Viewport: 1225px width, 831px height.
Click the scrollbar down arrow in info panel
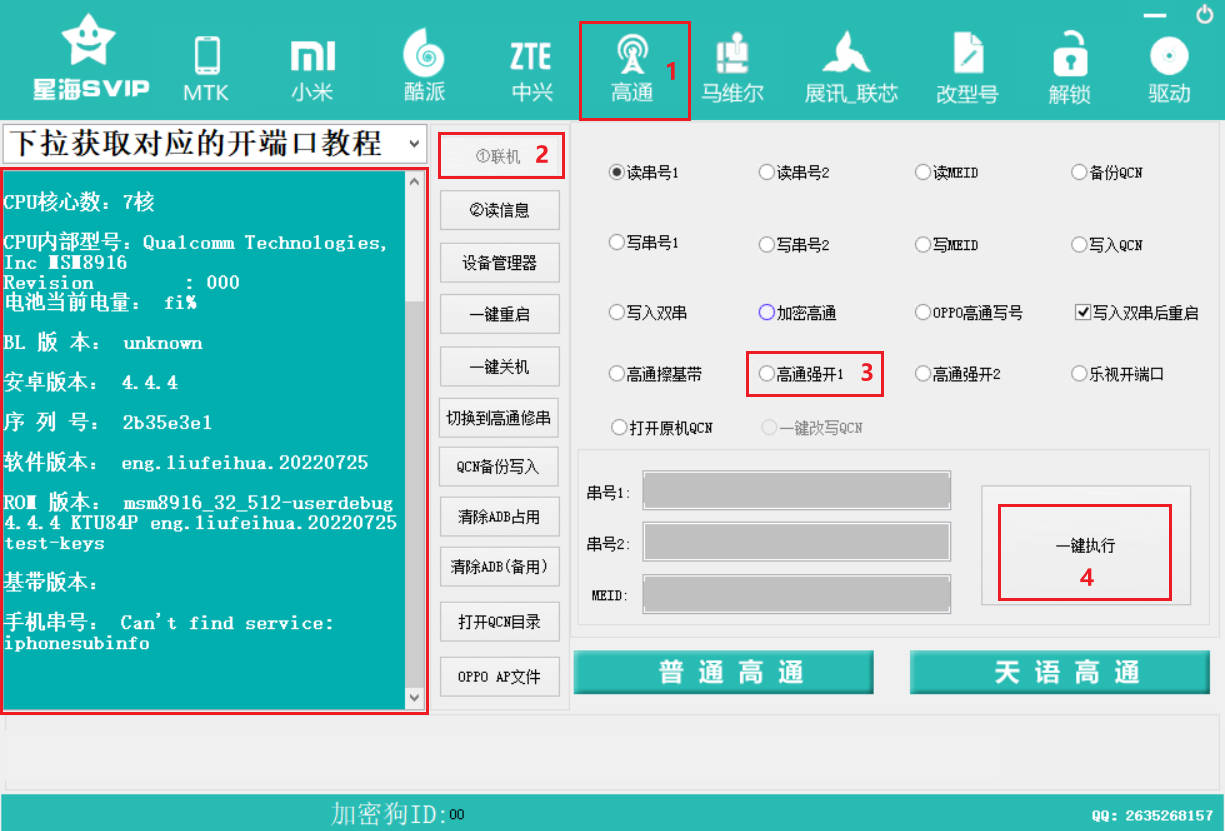pyautogui.click(x=414, y=697)
